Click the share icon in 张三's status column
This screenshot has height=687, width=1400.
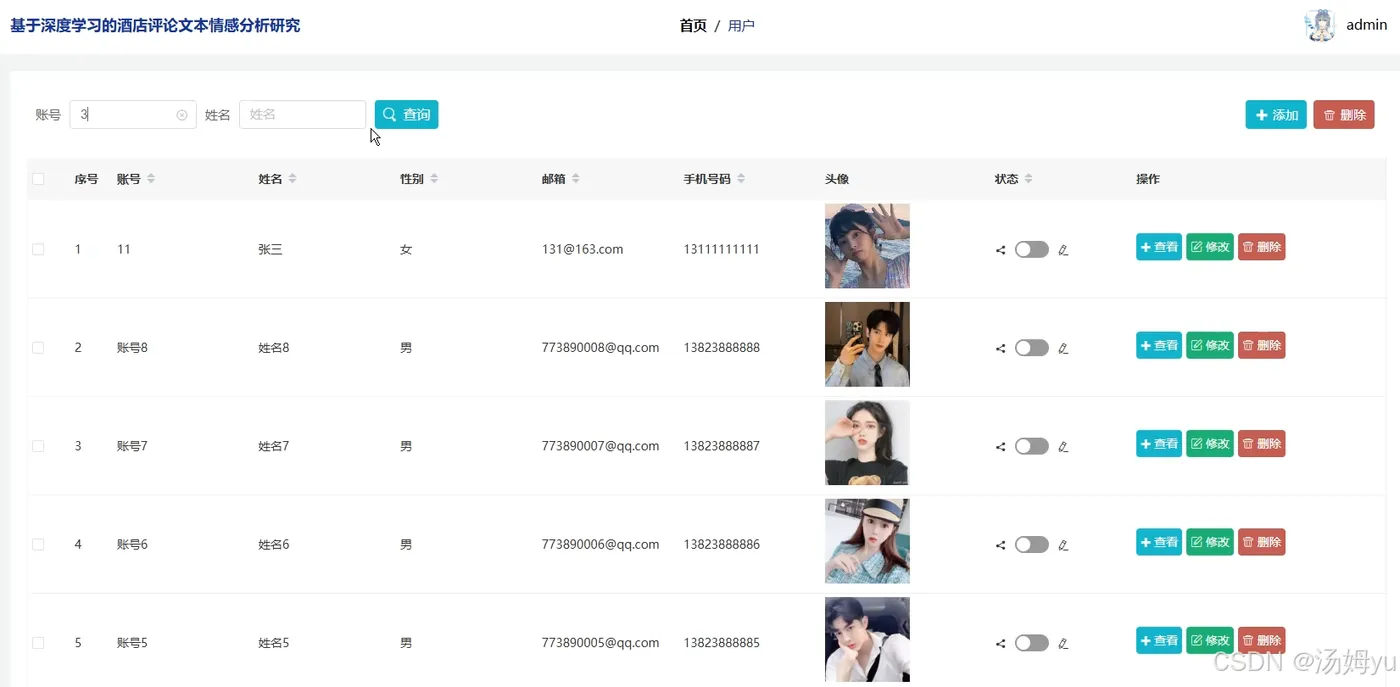pos(1000,250)
